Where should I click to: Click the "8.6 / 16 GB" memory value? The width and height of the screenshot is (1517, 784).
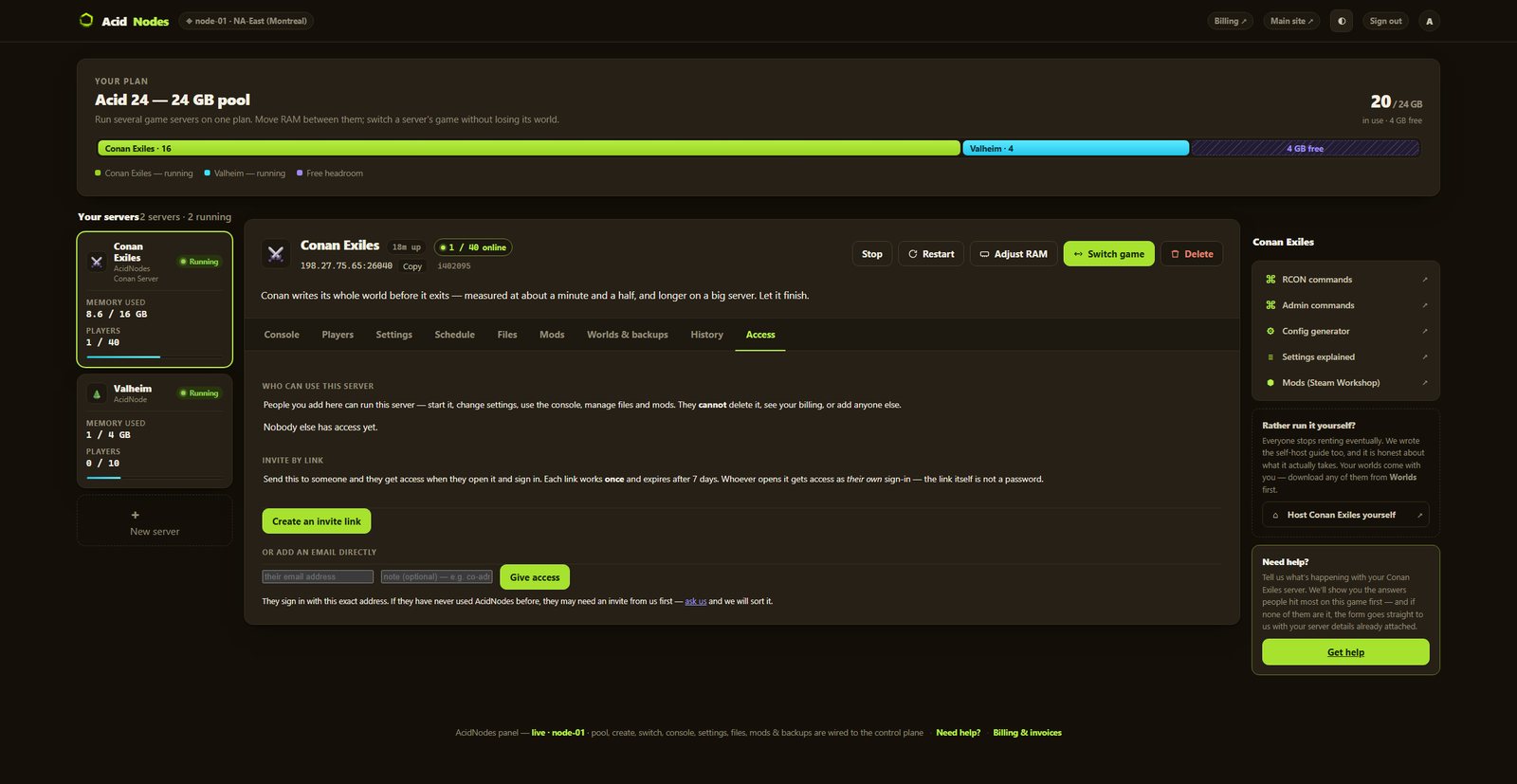coord(117,314)
